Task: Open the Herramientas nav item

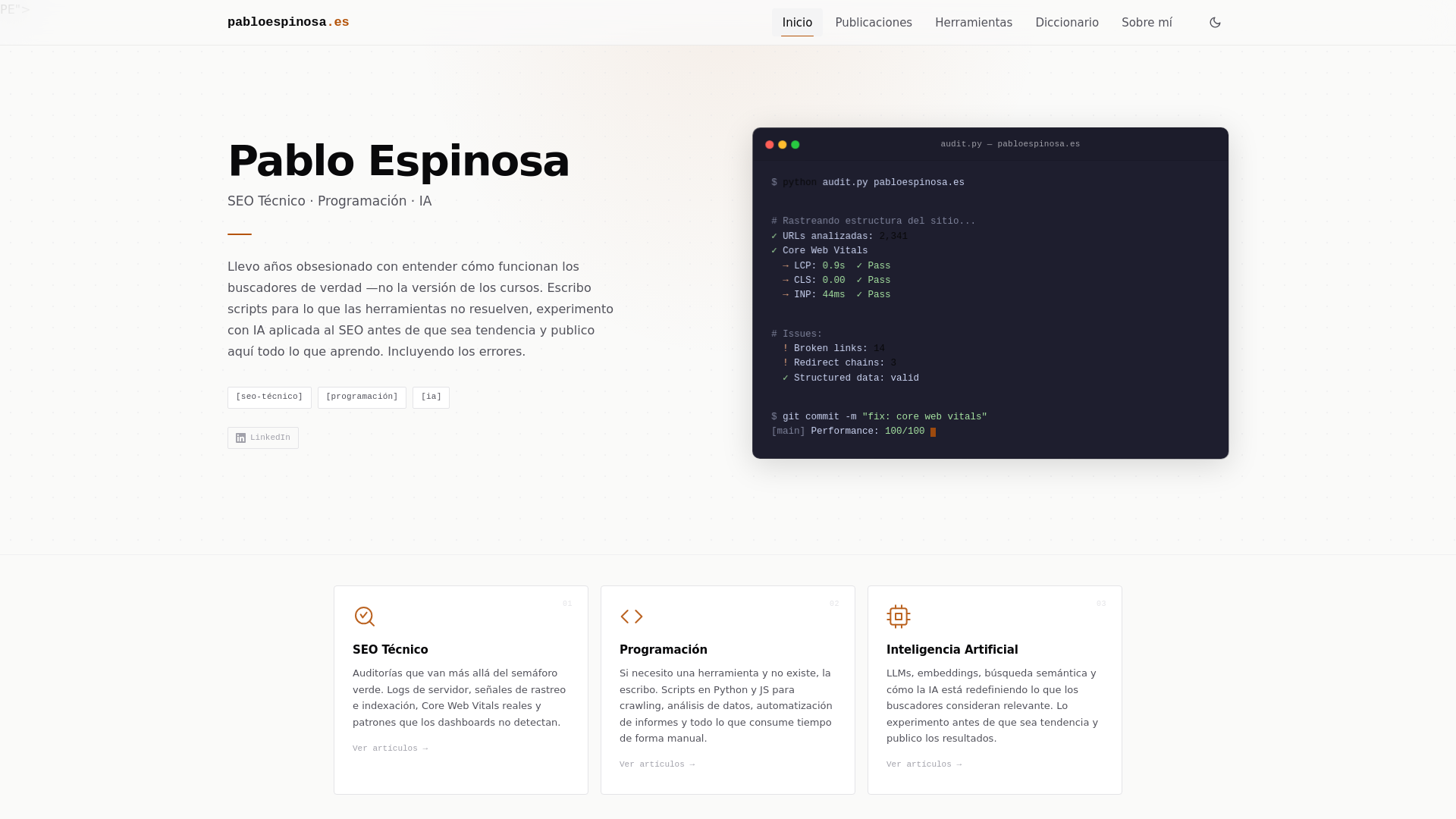Action: pos(974,23)
